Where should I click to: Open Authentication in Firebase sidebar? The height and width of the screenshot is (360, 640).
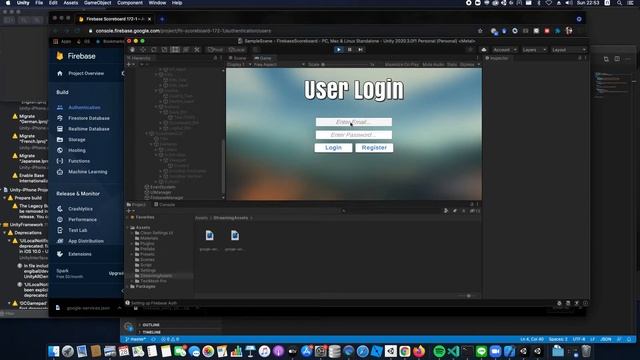point(84,107)
